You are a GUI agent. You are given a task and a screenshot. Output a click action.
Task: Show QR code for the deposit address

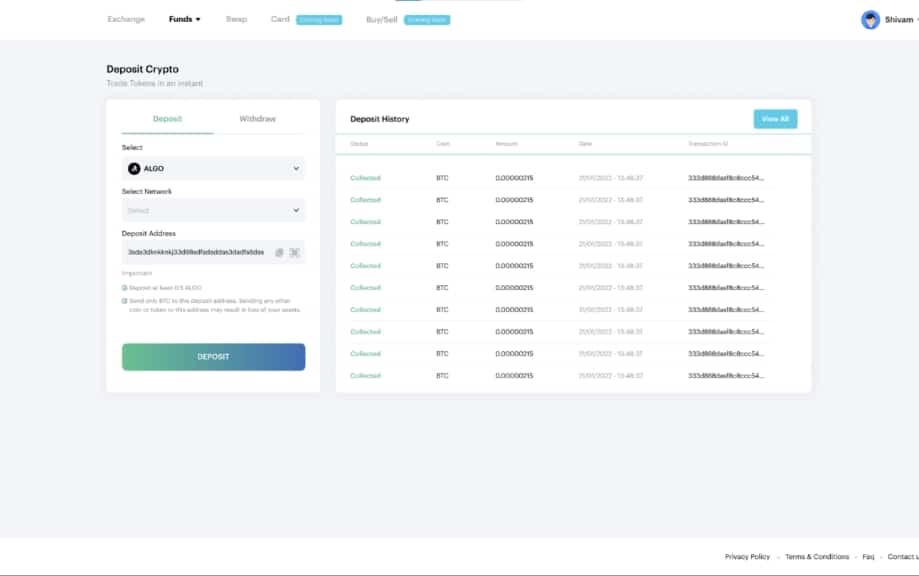point(294,252)
